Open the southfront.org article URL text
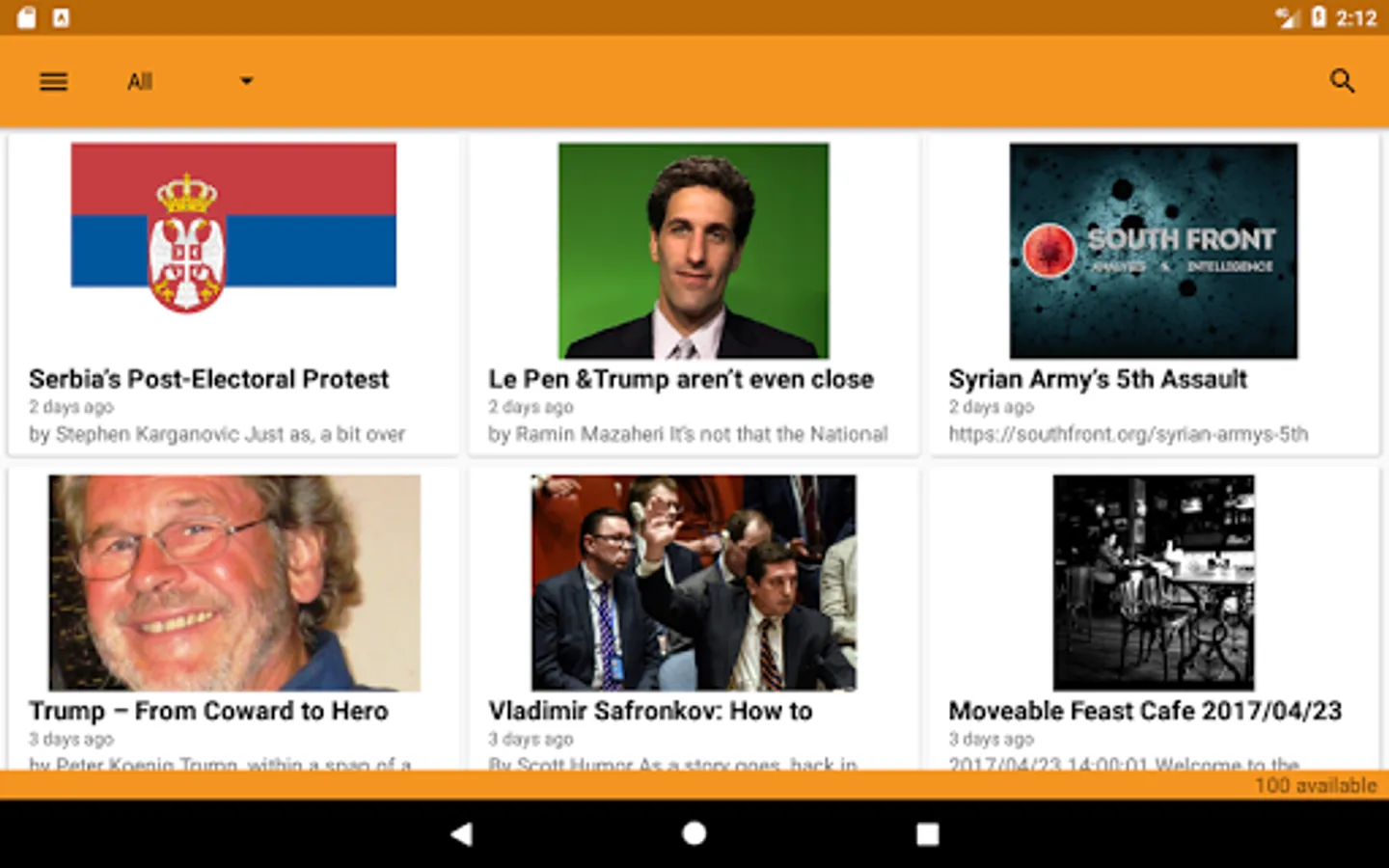The width and height of the screenshot is (1389, 868). point(1129,434)
